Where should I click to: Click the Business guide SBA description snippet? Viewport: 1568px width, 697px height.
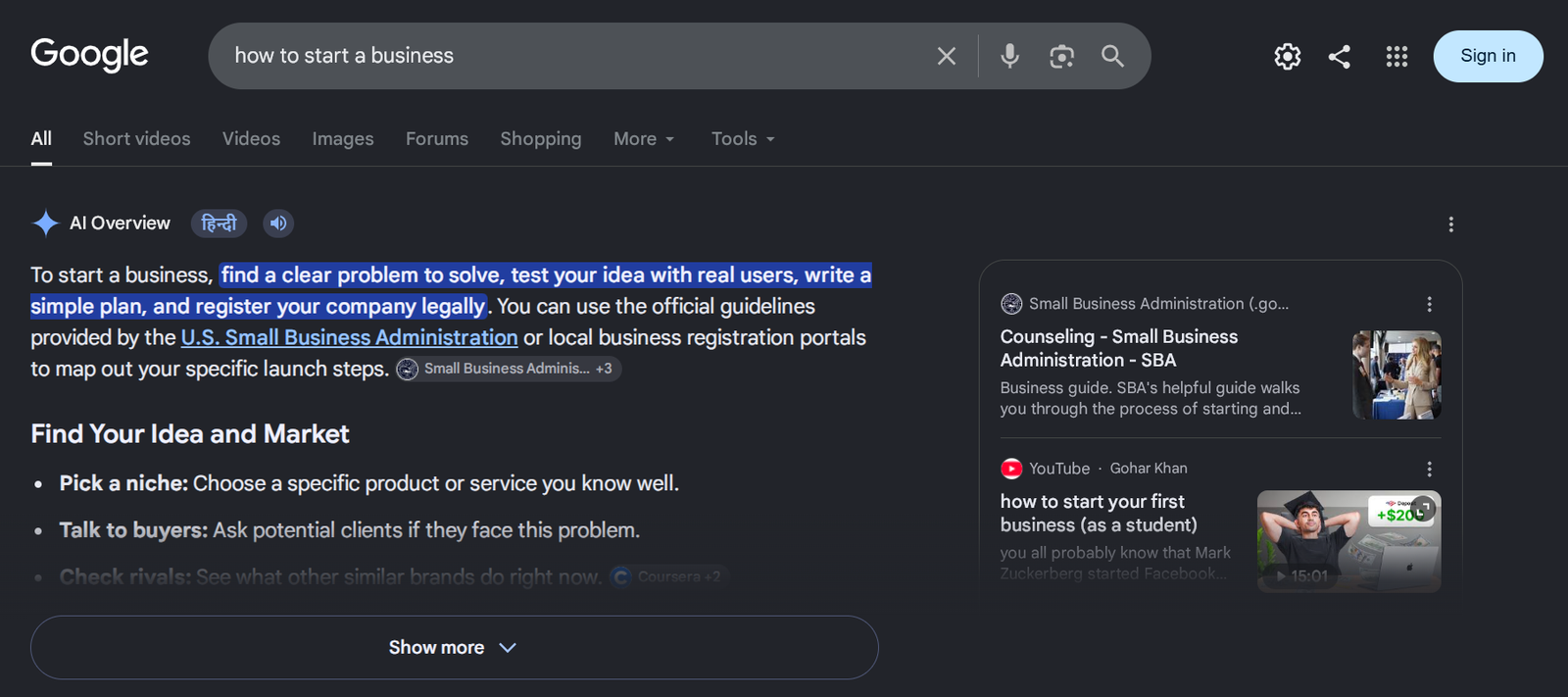pyautogui.click(x=1151, y=398)
